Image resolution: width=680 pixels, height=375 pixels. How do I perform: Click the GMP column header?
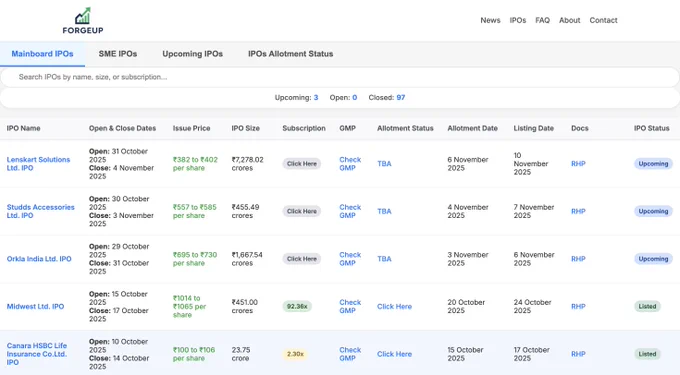347,128
